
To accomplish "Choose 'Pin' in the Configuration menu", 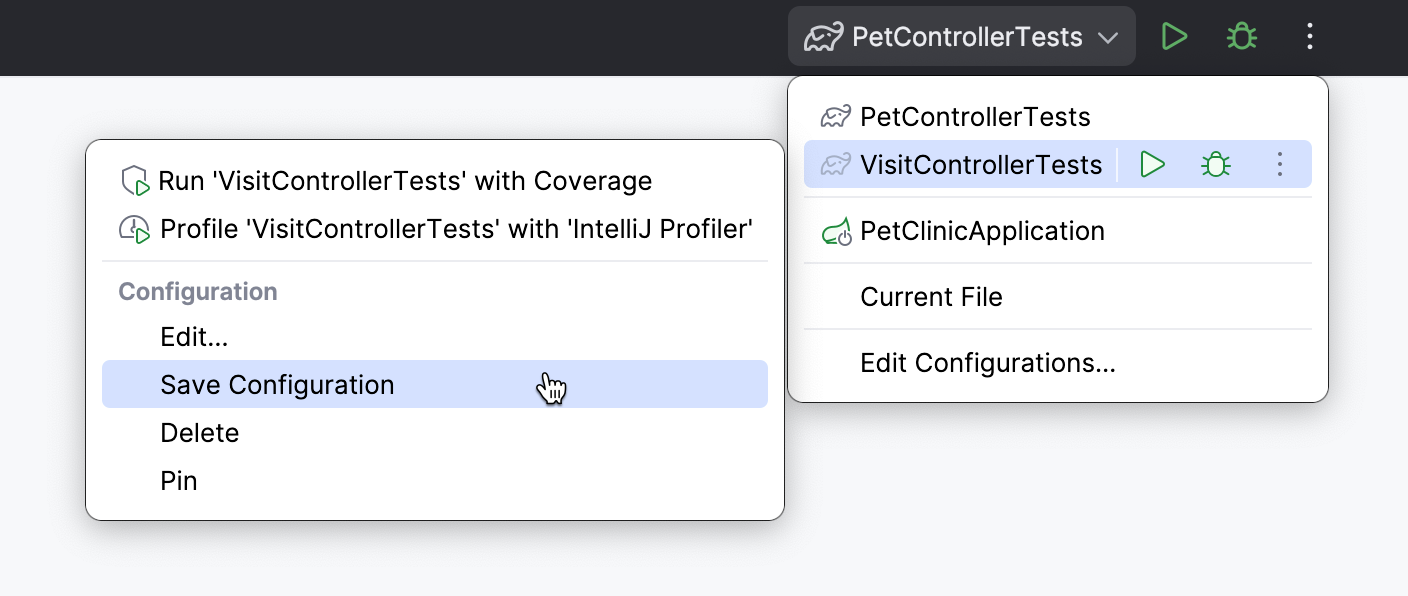I will 179,480.
